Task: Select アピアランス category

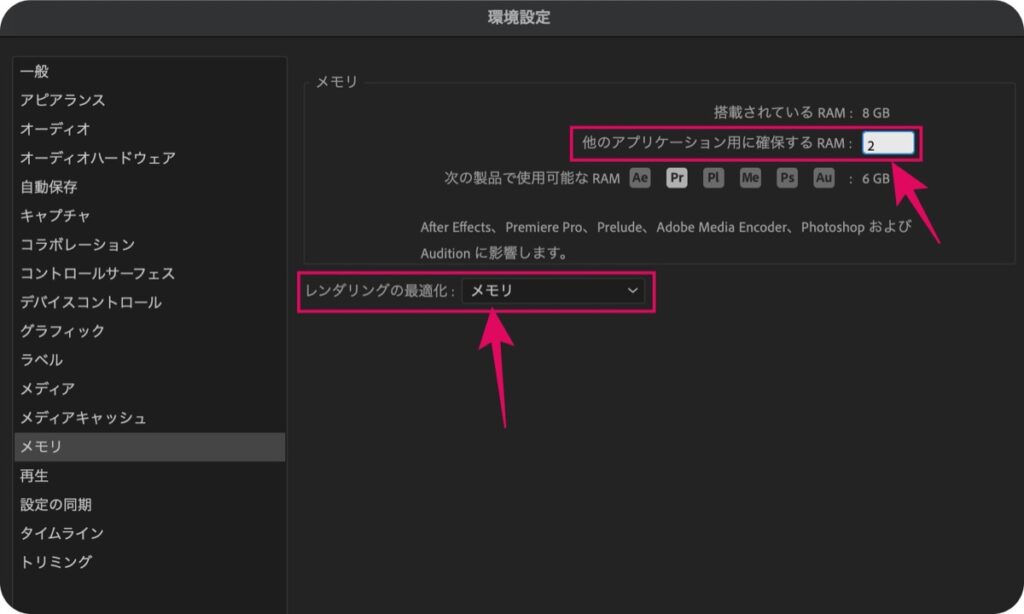Action: (150, 100)
